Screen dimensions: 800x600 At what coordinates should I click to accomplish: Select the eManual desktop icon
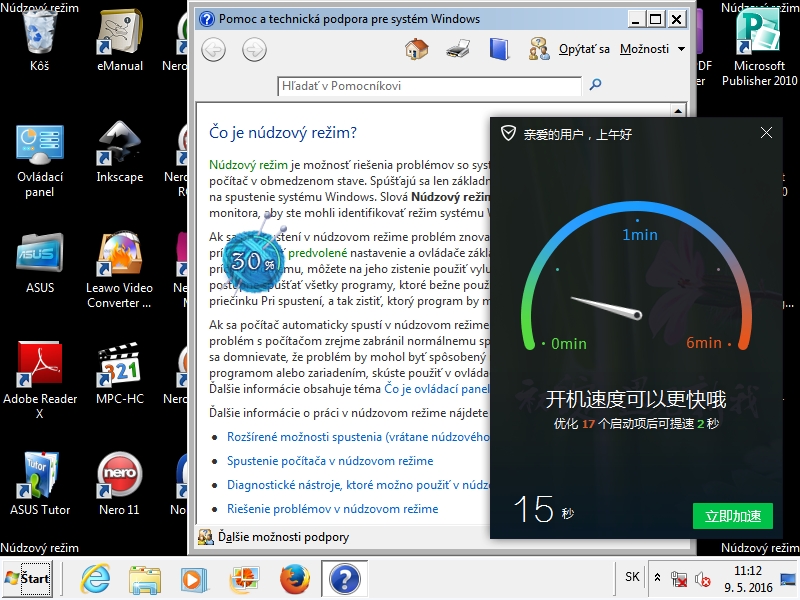coord(120,41)
